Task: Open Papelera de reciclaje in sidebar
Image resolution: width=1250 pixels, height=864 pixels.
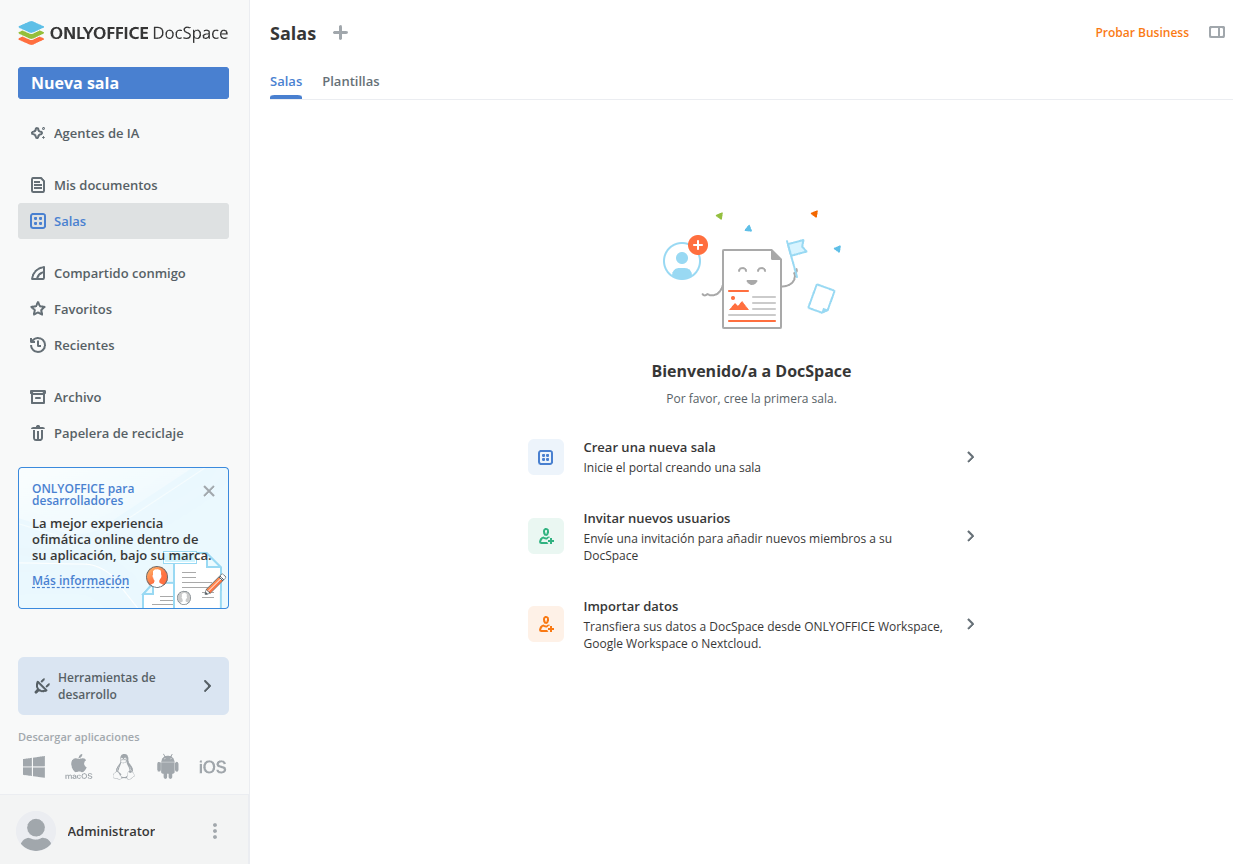Action: (118, 433)
